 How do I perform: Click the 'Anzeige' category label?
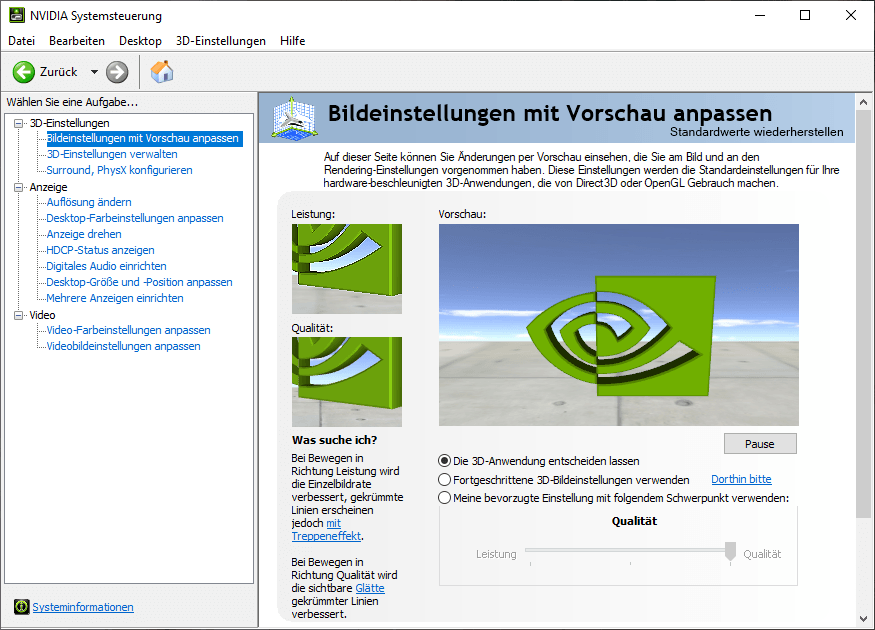tap(49, 187)
